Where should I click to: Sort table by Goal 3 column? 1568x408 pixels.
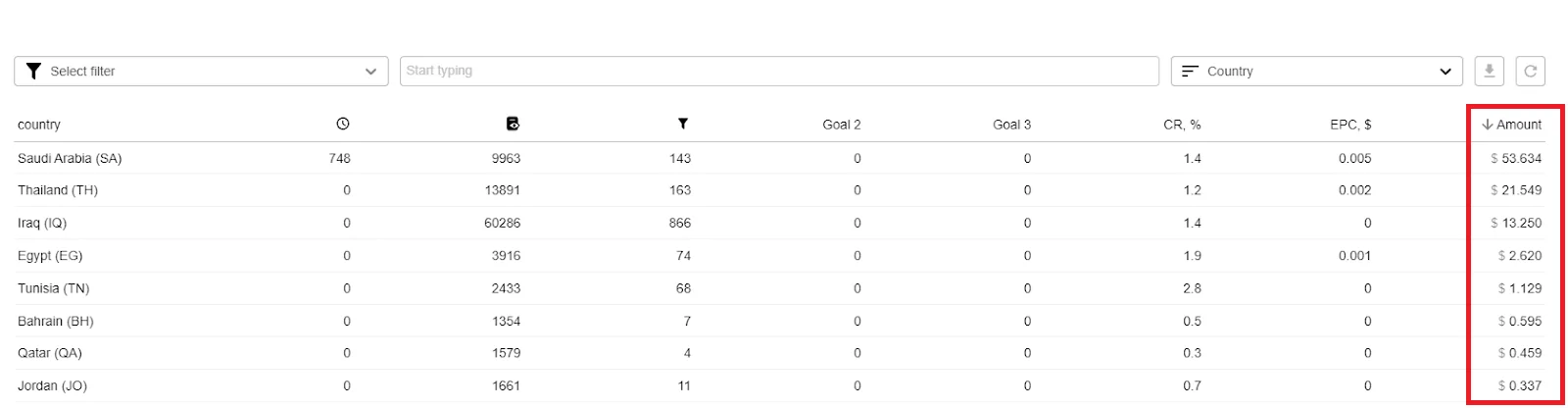1011,125
